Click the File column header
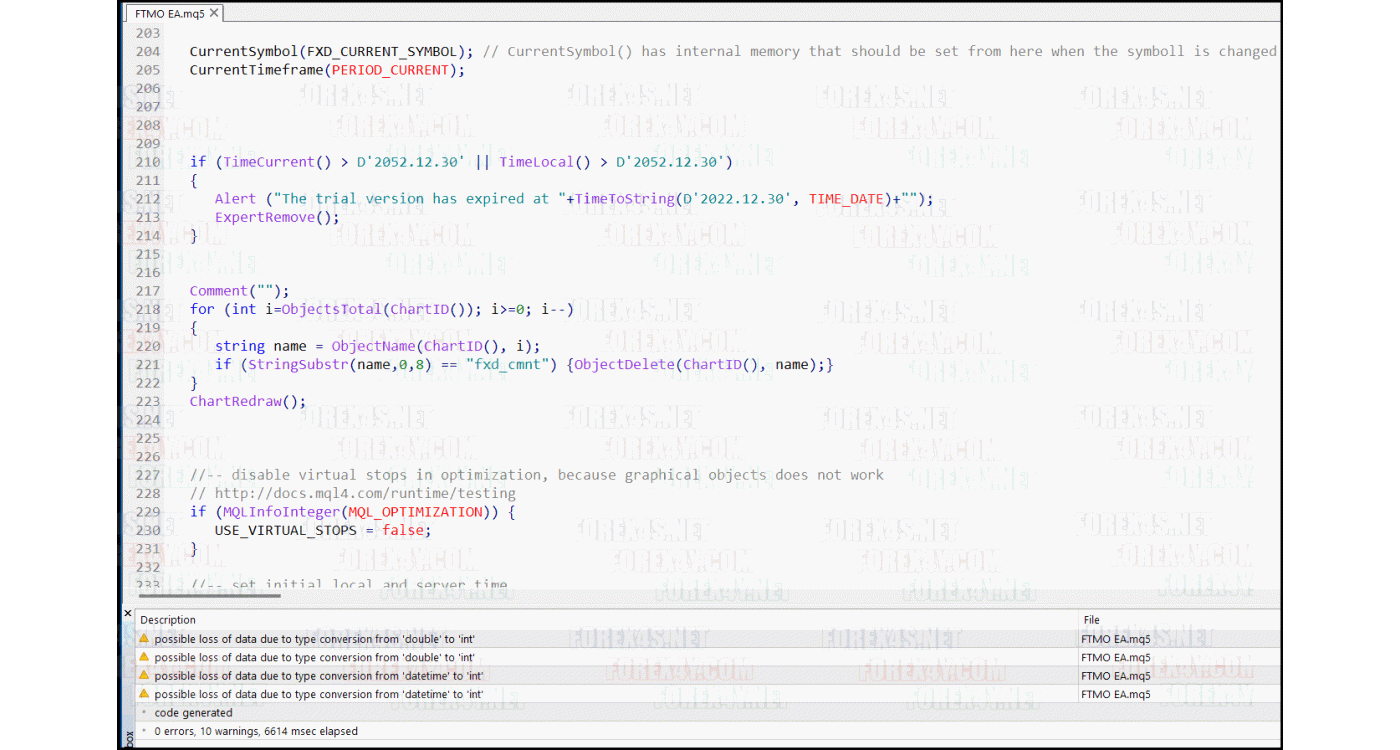The width and height of the screenshot is (1400, 750). pos(1090,619)
